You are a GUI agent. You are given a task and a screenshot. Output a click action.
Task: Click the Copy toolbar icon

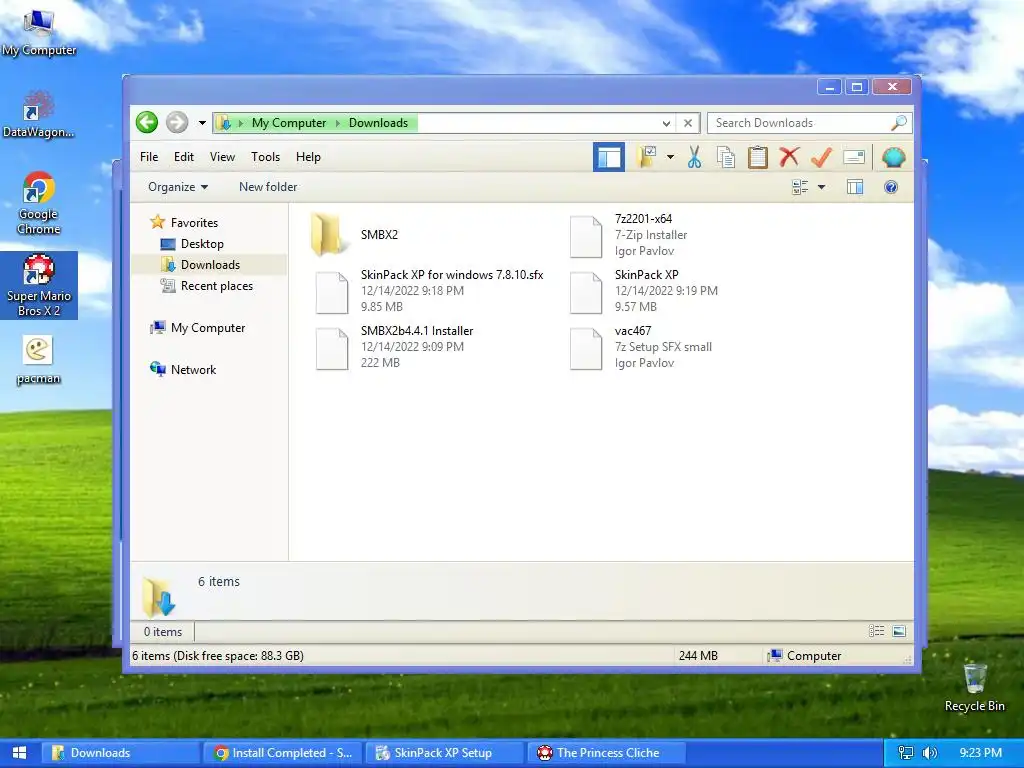tap(726, 157)
